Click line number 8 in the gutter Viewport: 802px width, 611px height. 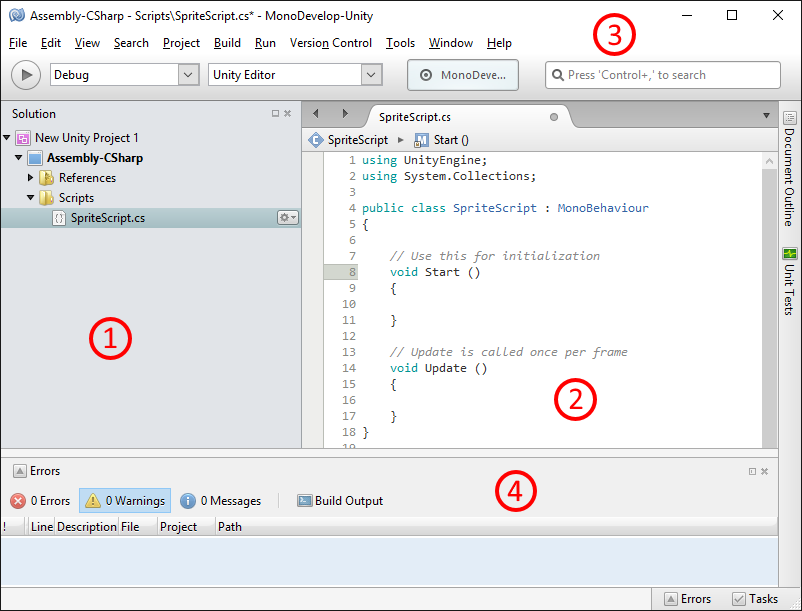coord(352,272)
